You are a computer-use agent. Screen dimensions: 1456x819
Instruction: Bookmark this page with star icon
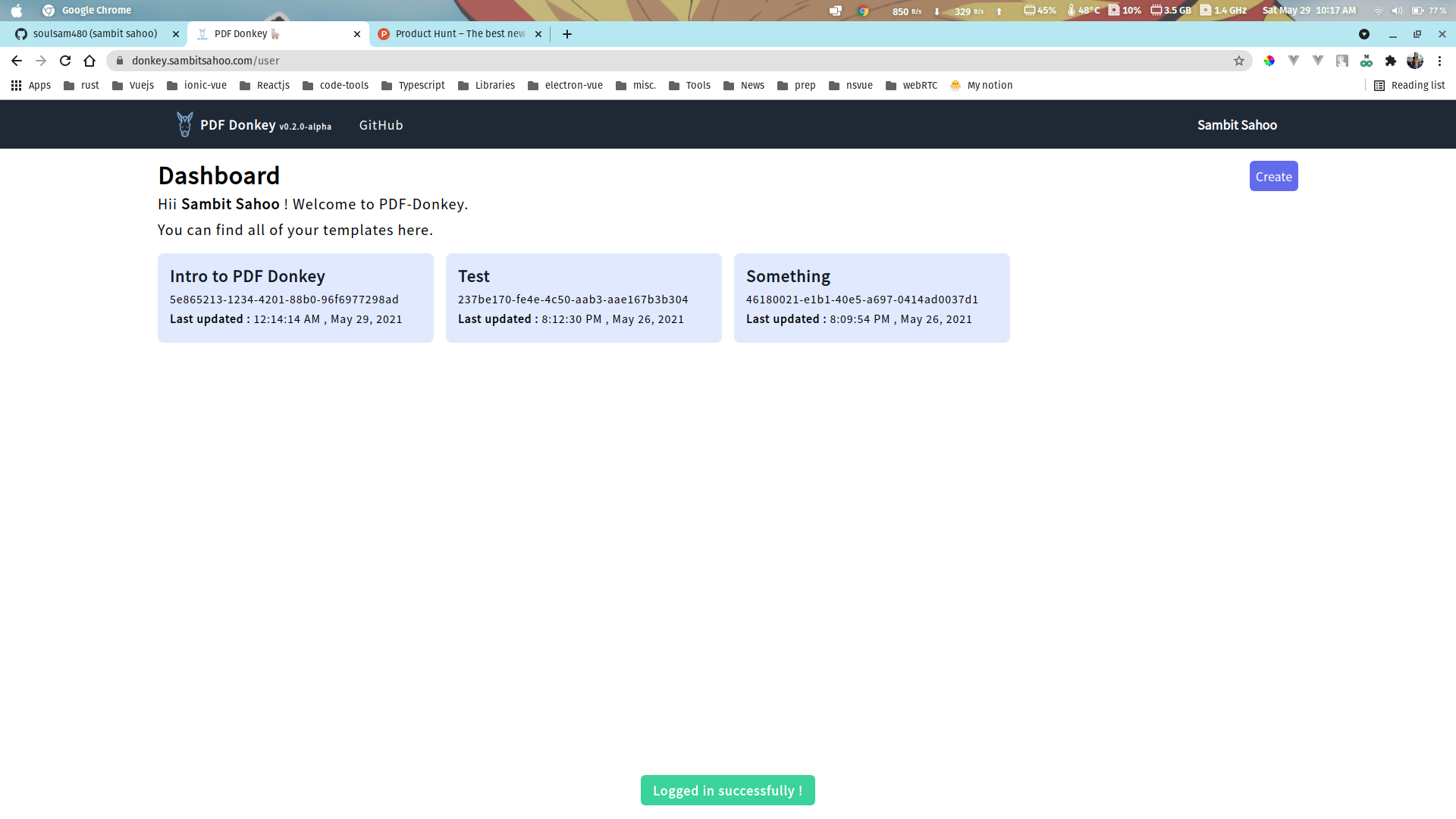(1239, 61)
